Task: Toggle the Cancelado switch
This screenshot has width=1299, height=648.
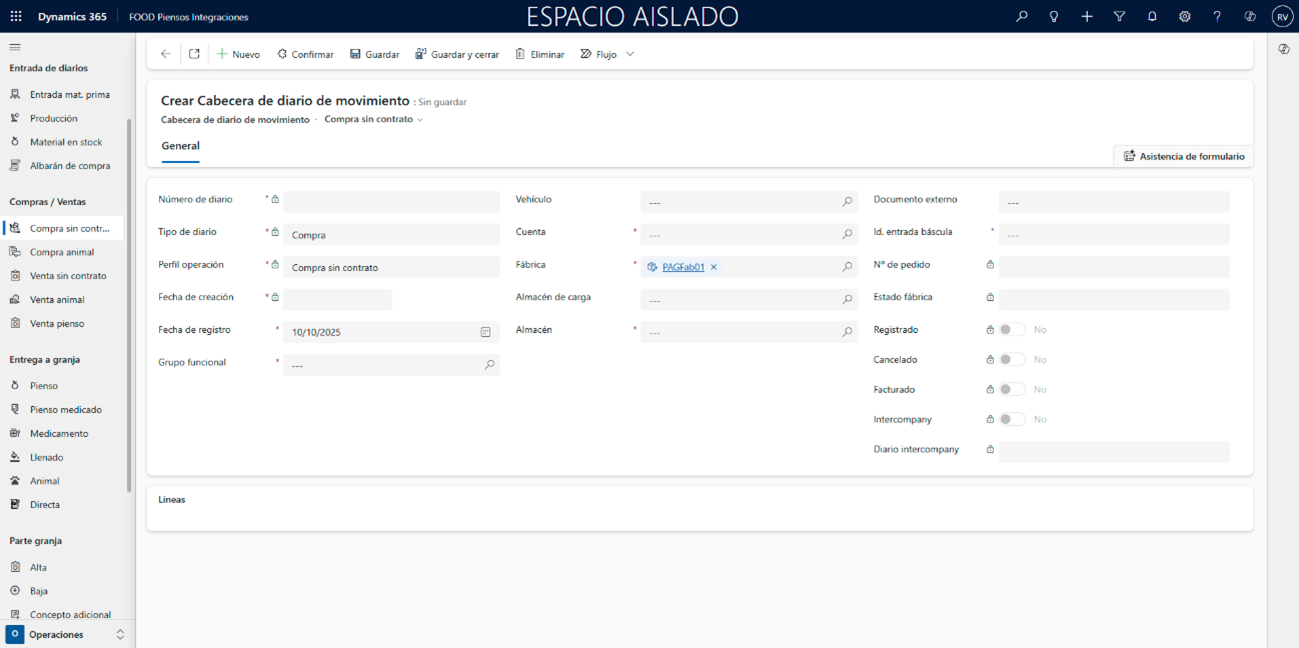Action: pos(1011,360)
